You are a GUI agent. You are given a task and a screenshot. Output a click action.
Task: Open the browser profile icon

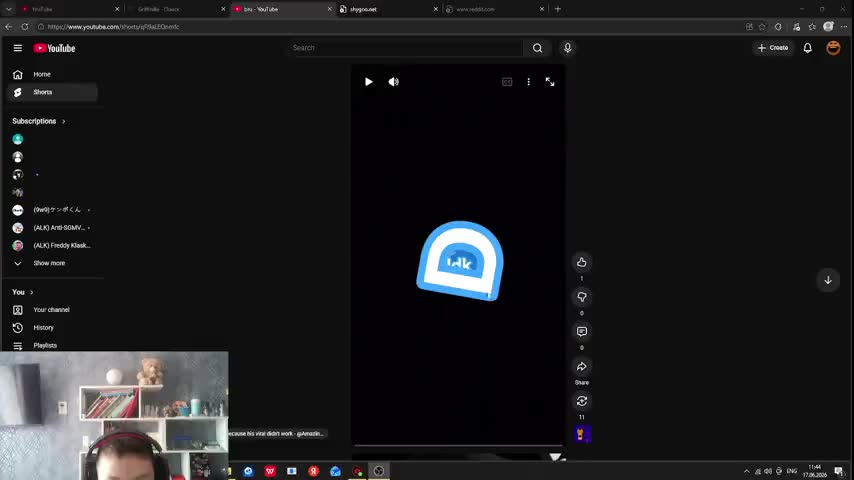click(828, 27)
